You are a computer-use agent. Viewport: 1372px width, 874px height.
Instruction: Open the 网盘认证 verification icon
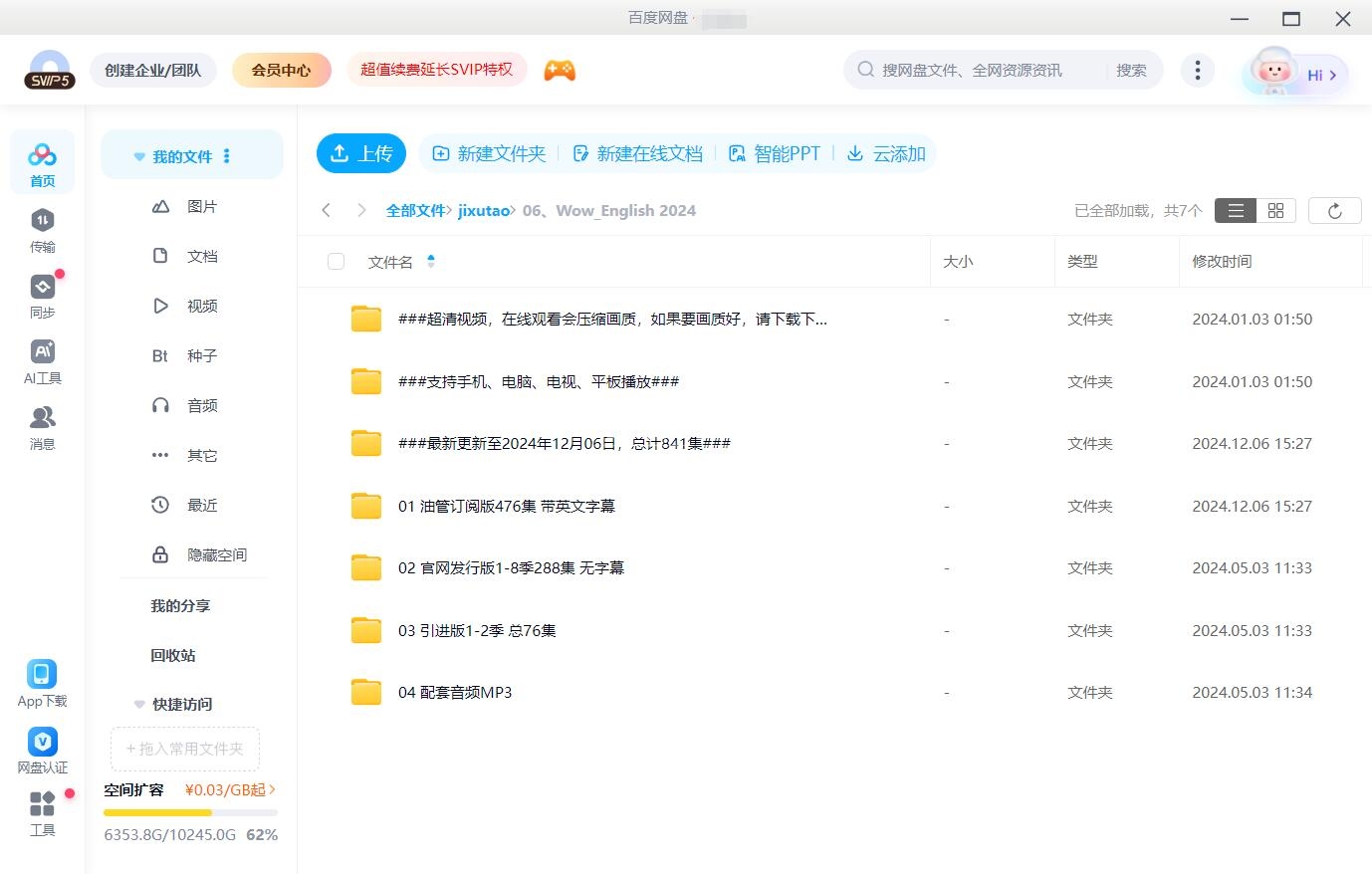click(42, 751)
